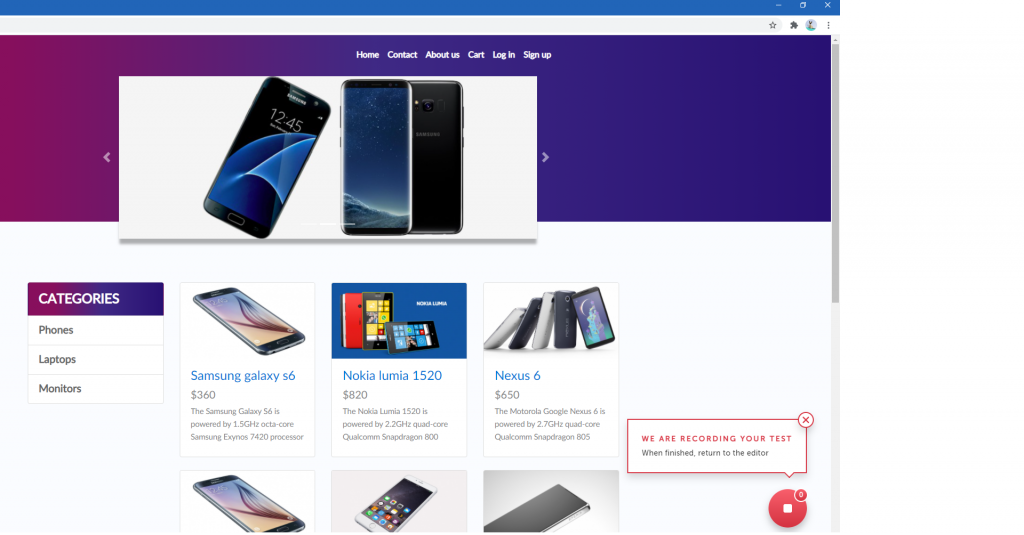
Task: Open the browser extensions puzzle icon
Action: pyautogui.click(x=793, y=25)
